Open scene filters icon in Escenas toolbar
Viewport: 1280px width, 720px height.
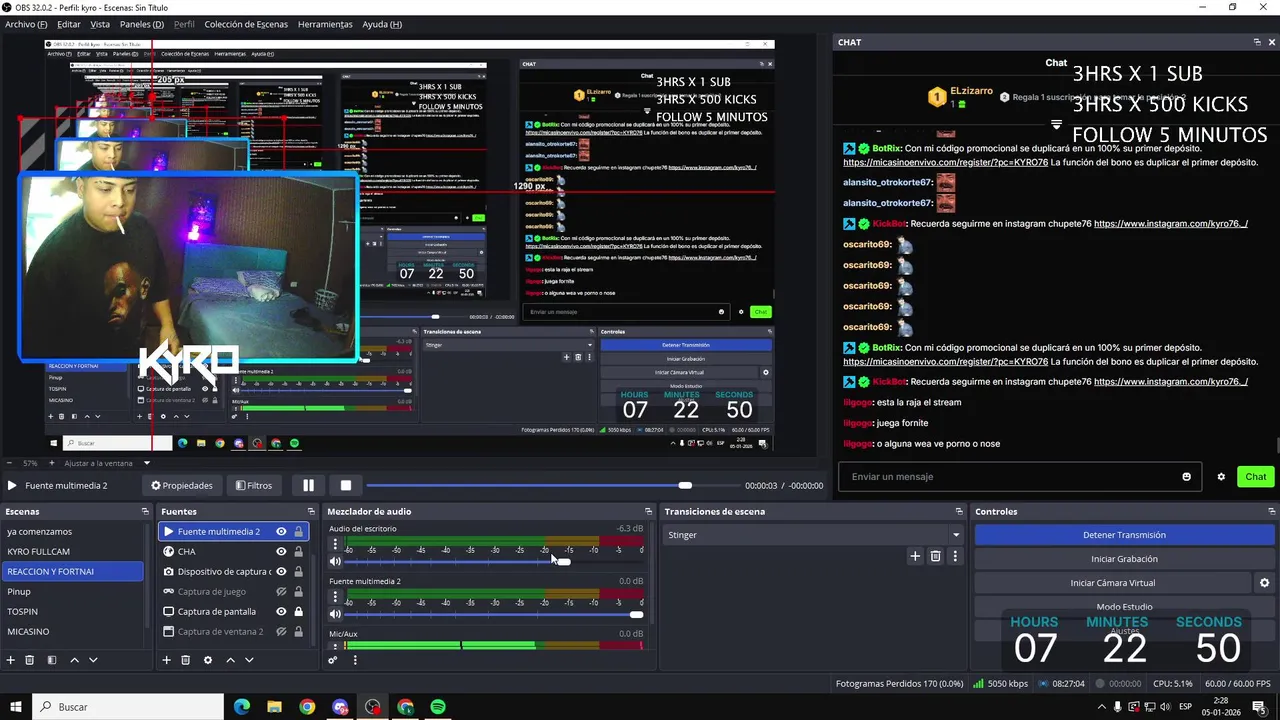tap(51, 660)
